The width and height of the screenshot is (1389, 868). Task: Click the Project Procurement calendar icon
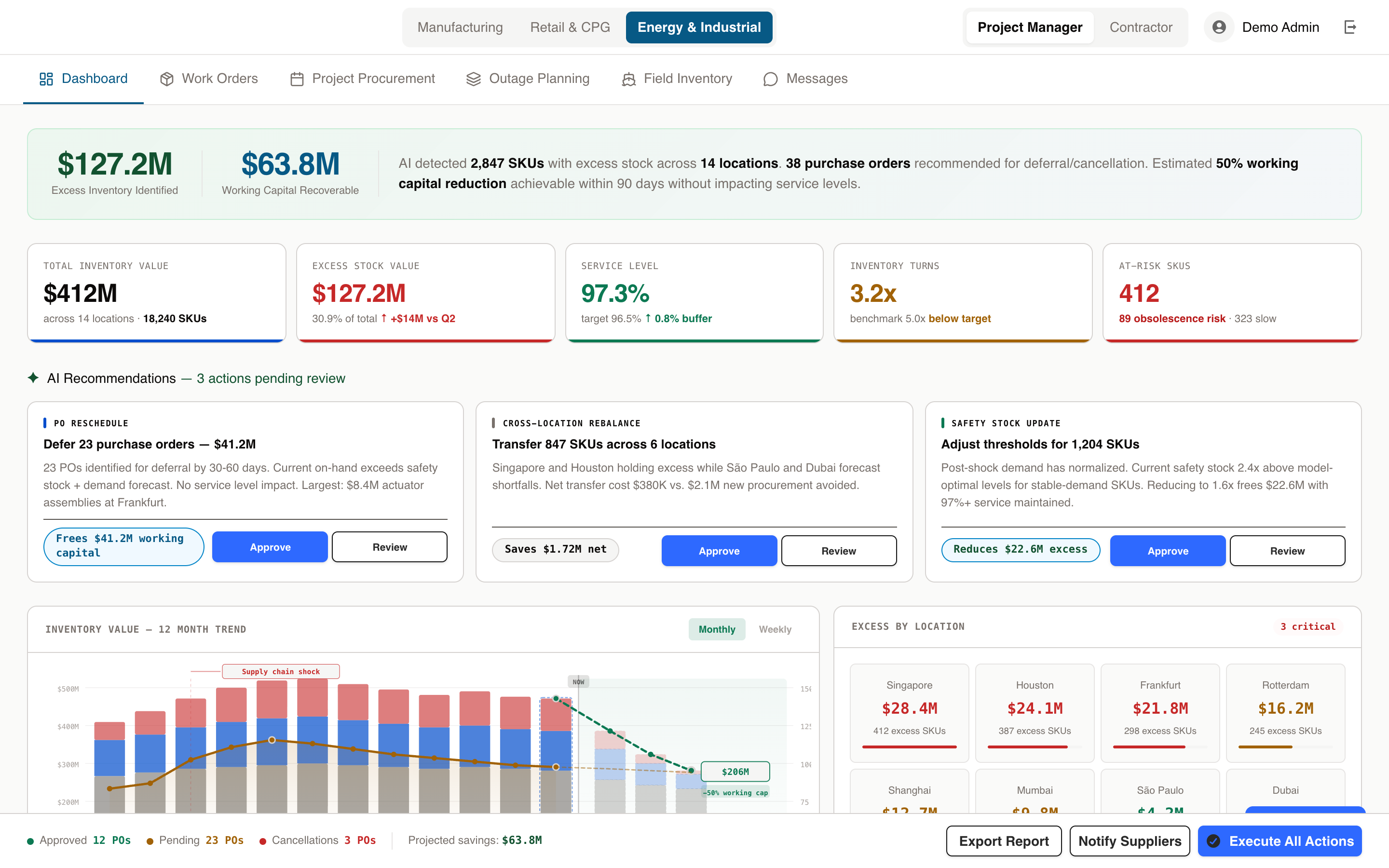[x=297, y=79]
